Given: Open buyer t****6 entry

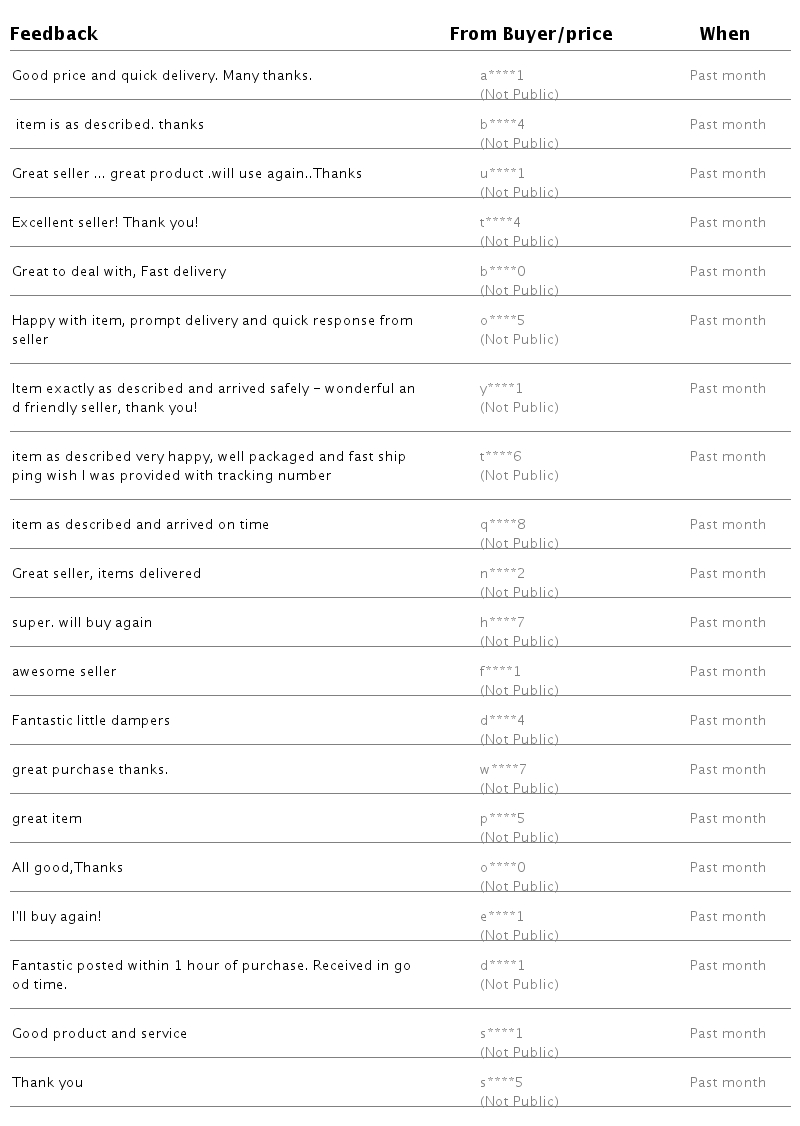Looking at the screenshot, I should (501, 457).
